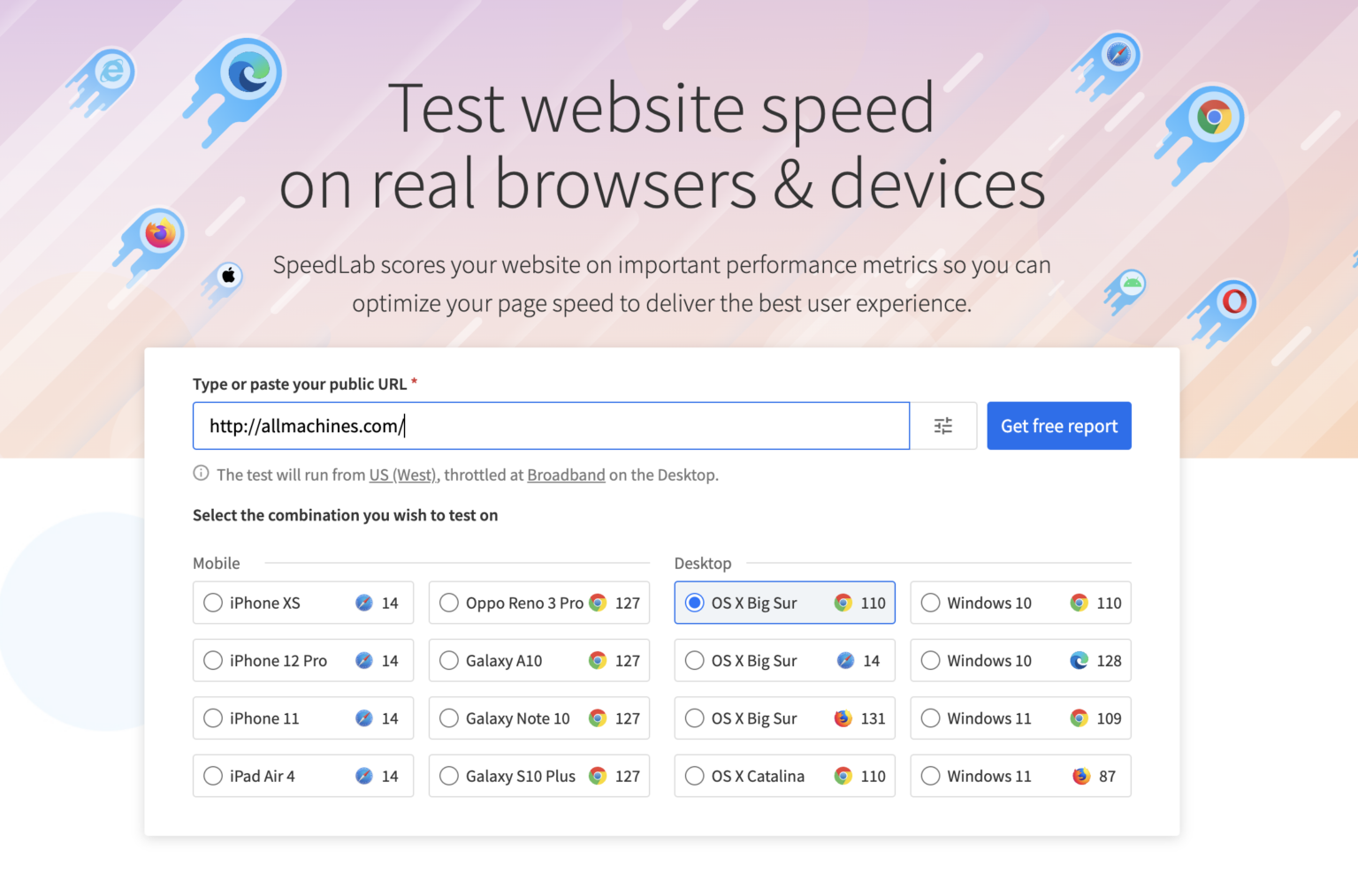The height and width of the screenshot is (896, 1358).
Task: Select OS X Catalina for testing
Action: coord(694,776)
